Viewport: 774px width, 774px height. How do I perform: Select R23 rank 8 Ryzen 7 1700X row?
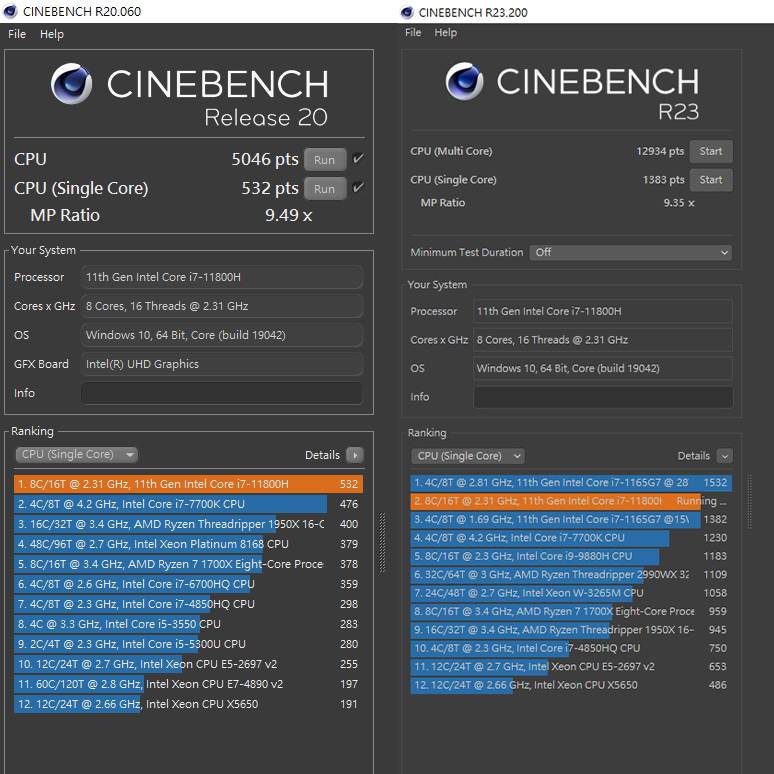tap(571, 612)
